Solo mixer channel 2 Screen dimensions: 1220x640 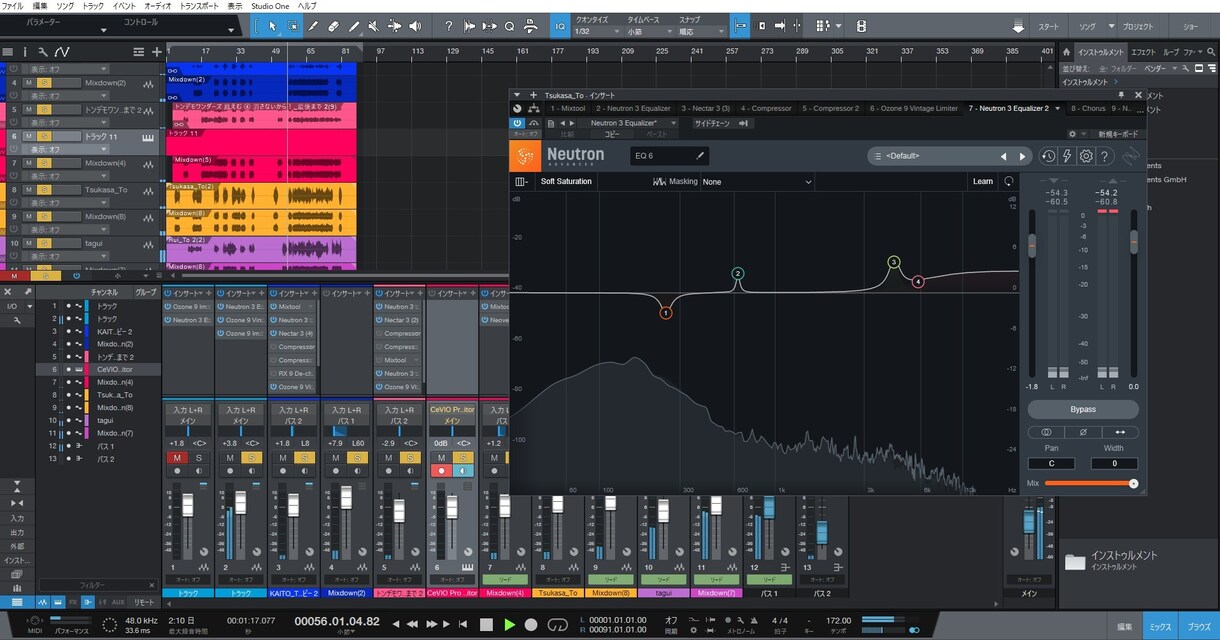tap(250, 457)
